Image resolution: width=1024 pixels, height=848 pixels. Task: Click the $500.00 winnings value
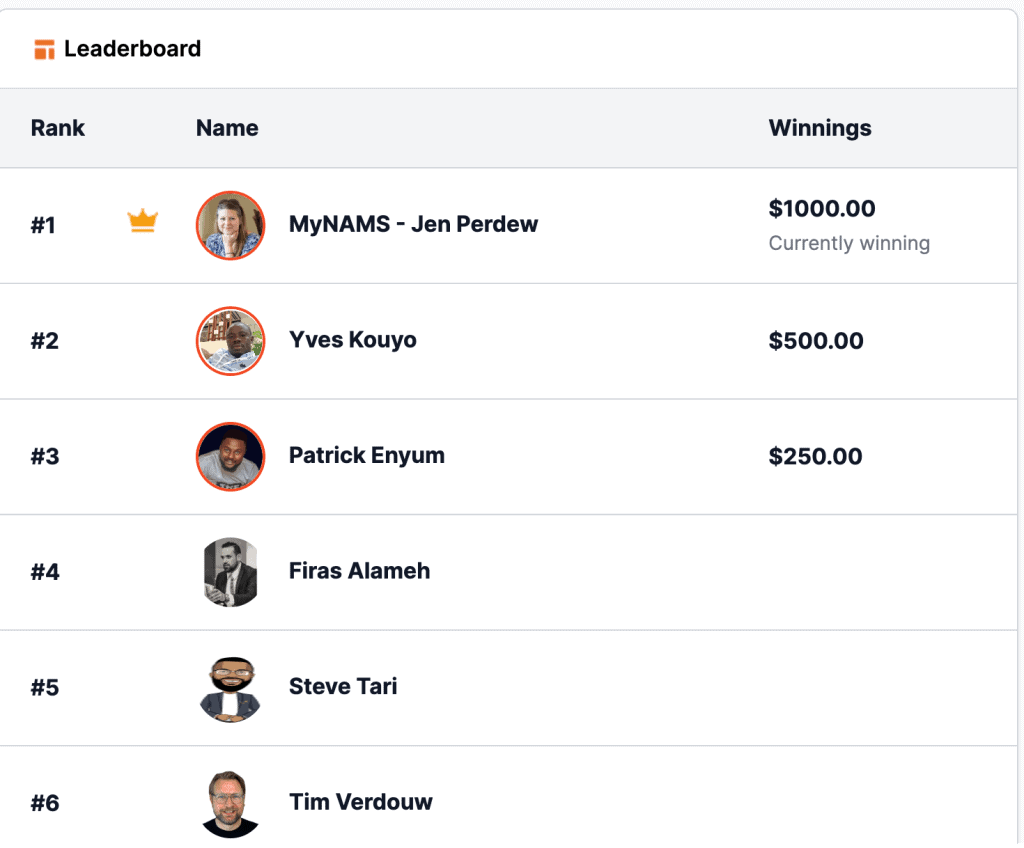(x=816, y=340)
